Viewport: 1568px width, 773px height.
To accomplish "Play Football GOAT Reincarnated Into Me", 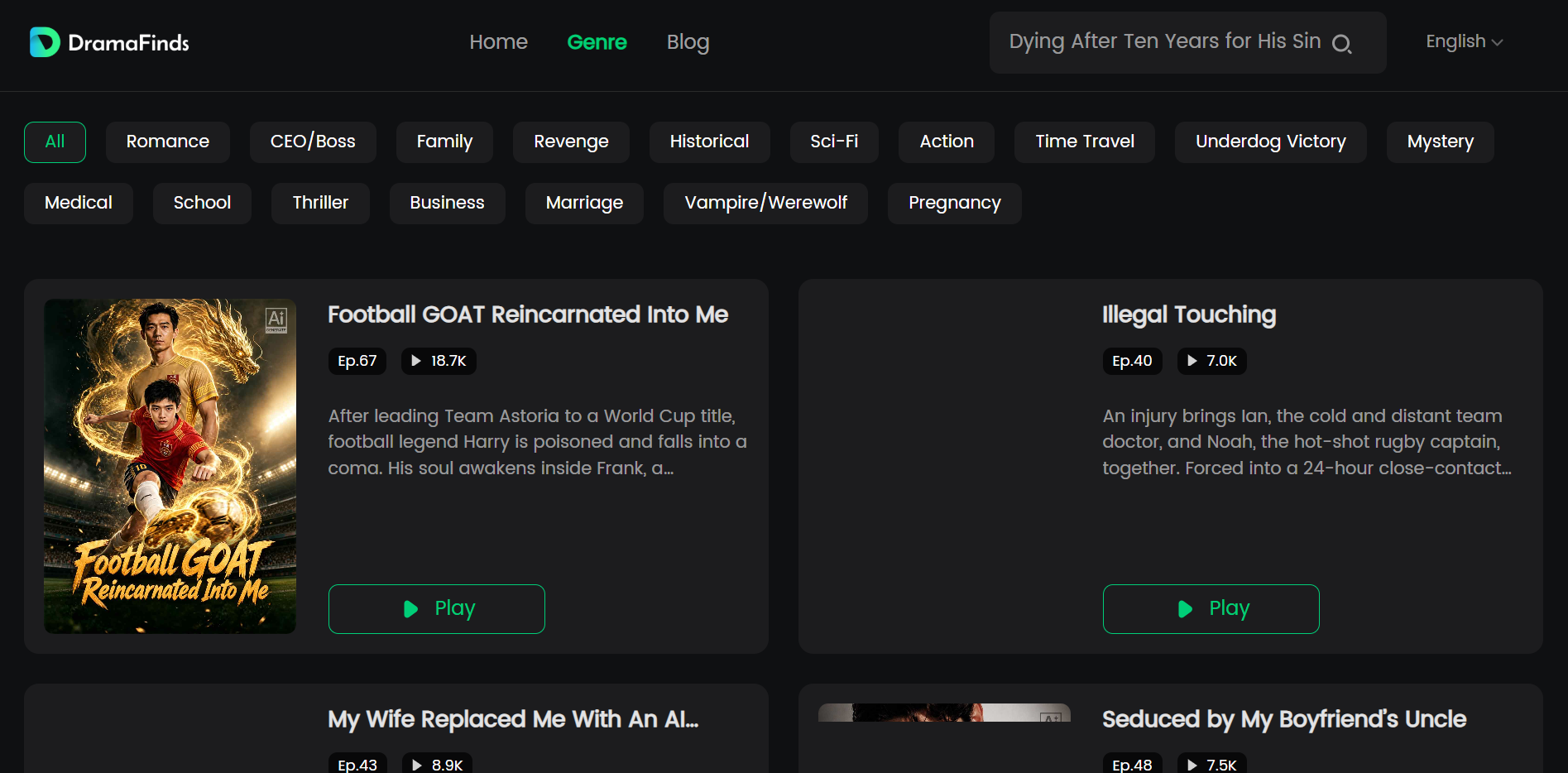I will 437,609.
